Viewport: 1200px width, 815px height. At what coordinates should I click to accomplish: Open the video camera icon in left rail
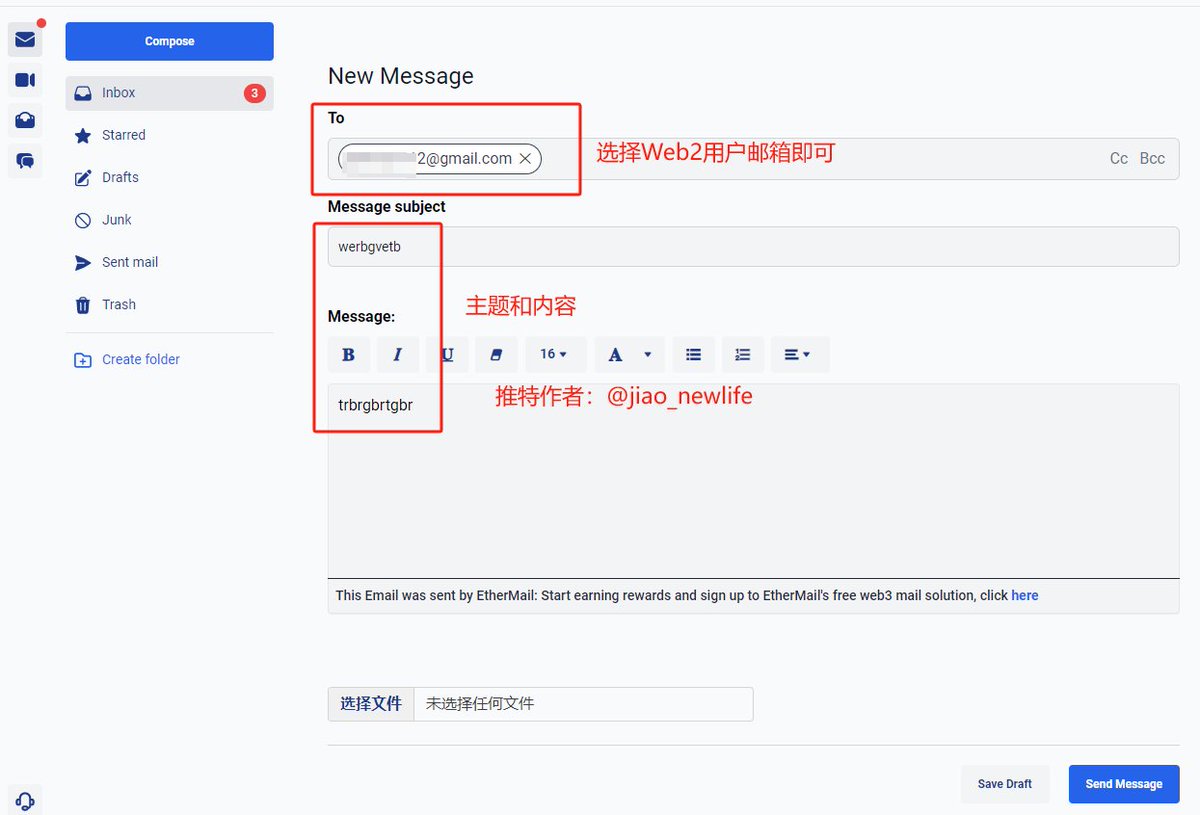point(25,80)
